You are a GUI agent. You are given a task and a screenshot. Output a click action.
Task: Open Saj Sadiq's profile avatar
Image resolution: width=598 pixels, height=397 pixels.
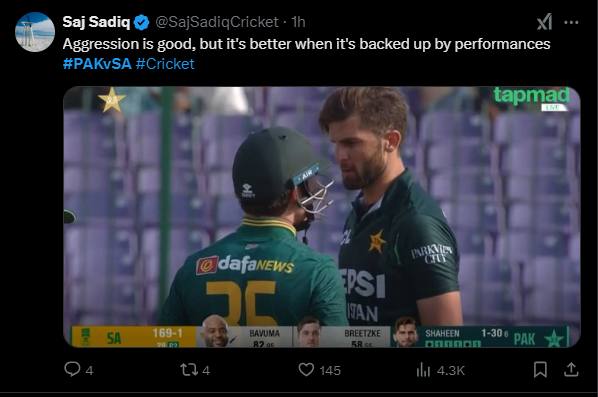[35, 32]
